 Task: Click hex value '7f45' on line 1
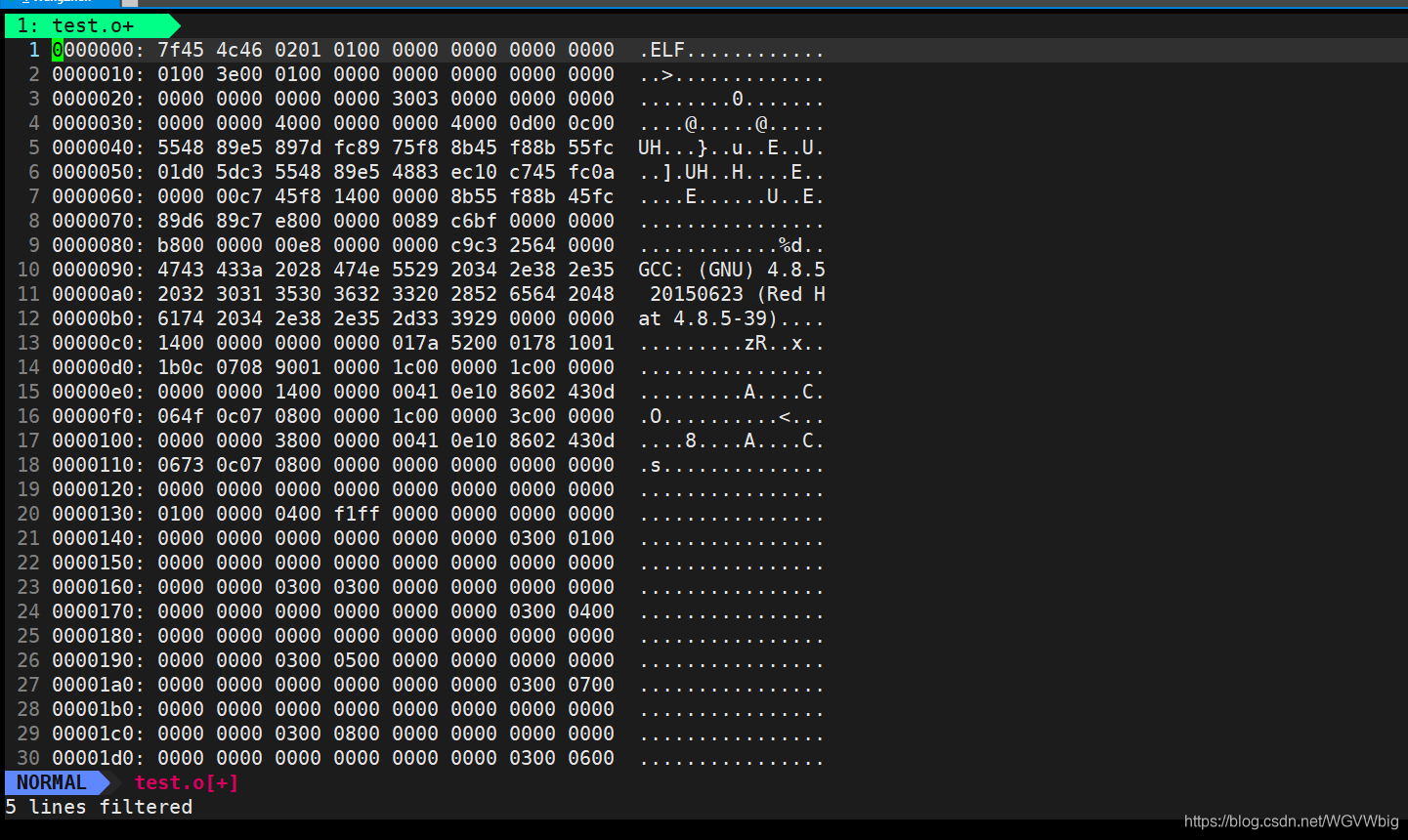point(181,50)
